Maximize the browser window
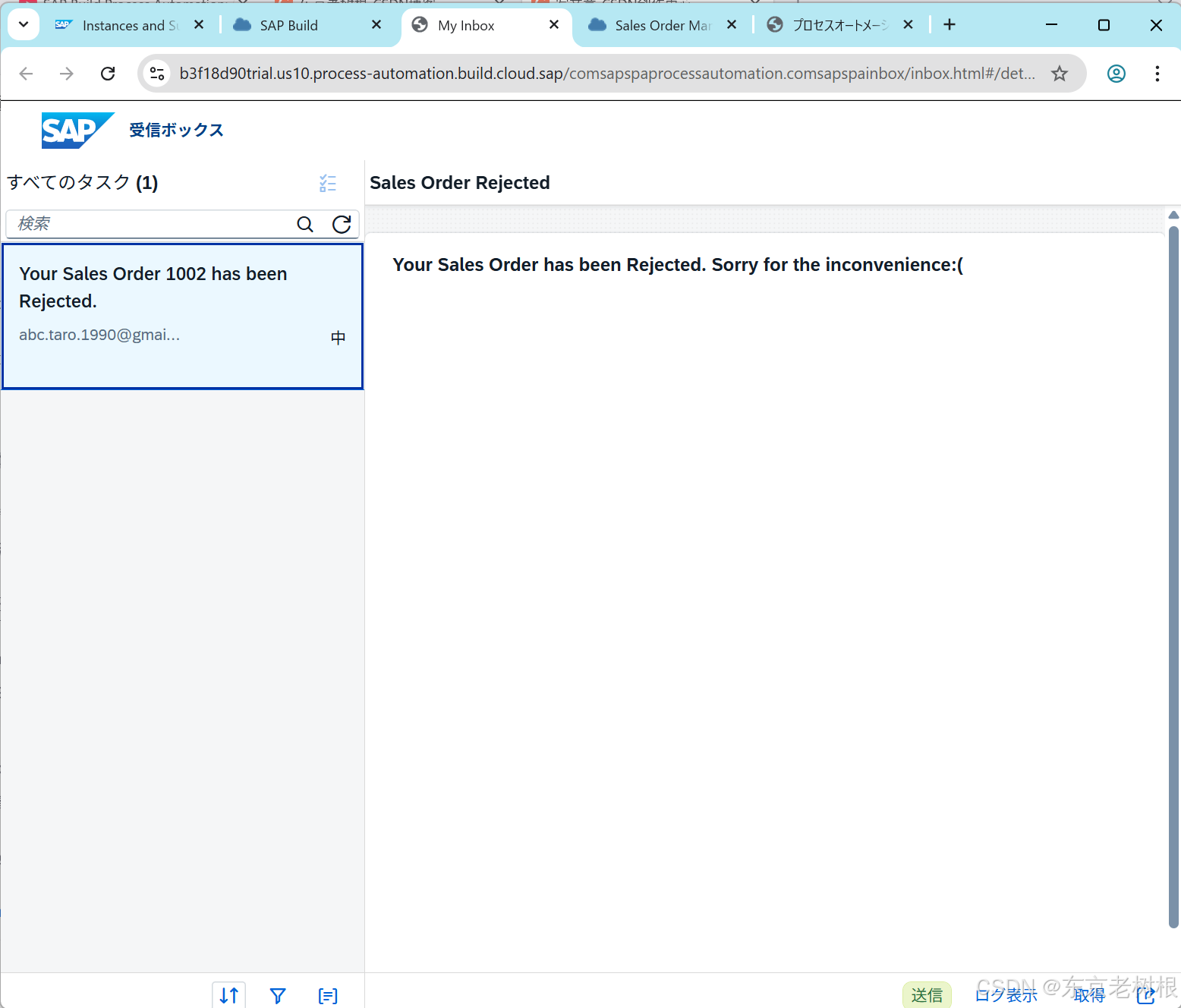 tap(1104, 25)
